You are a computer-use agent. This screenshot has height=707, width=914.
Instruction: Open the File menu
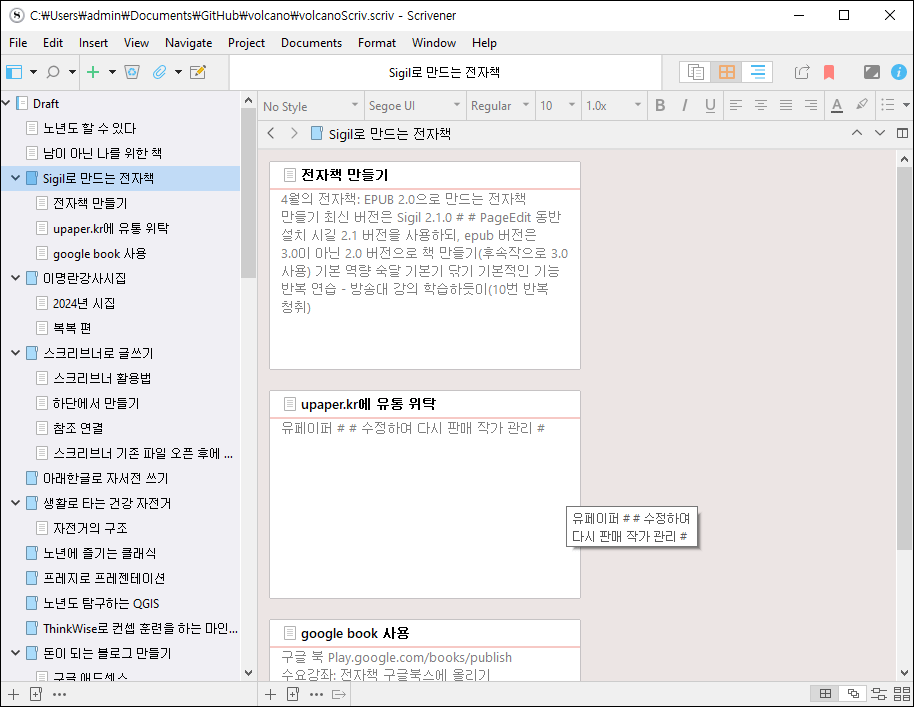pyautogui.click(x=18, y=43)
